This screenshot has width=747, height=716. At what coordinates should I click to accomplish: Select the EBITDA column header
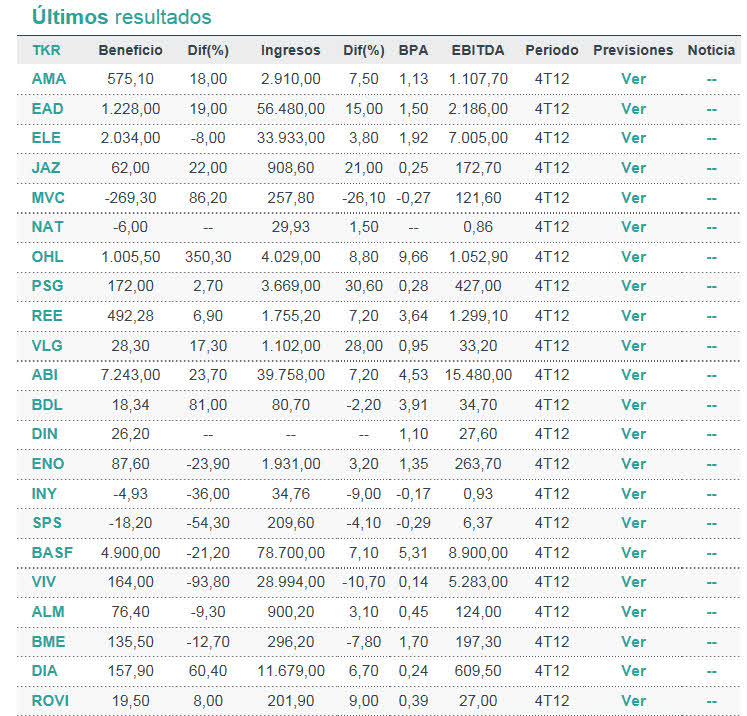tap(478, 50)
